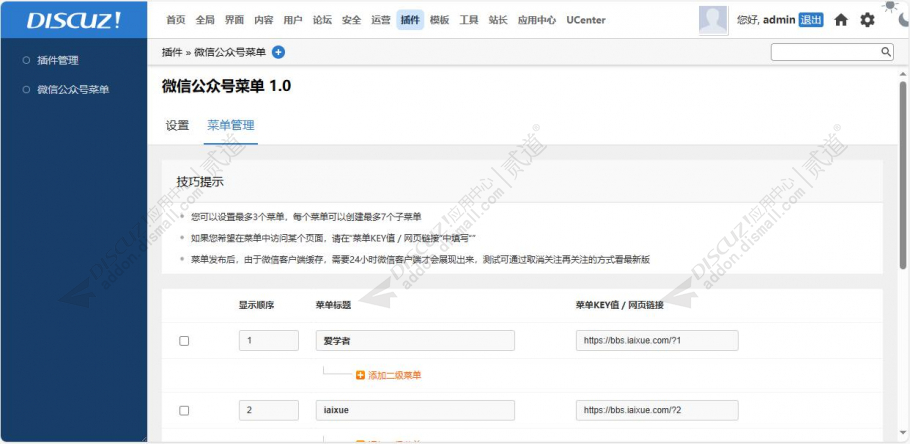The width and height of the screenshot is (910, 444).
Task: Click the vertical scrollbar thumb
Action: pyautogui.click(x=902, y=174)
